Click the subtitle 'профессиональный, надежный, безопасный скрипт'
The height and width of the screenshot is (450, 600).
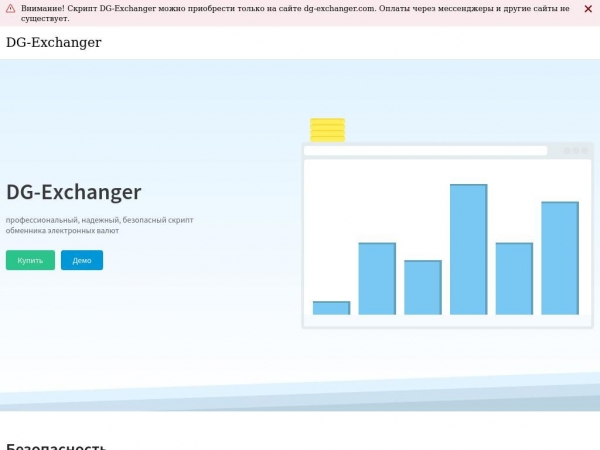click(99, 220)
